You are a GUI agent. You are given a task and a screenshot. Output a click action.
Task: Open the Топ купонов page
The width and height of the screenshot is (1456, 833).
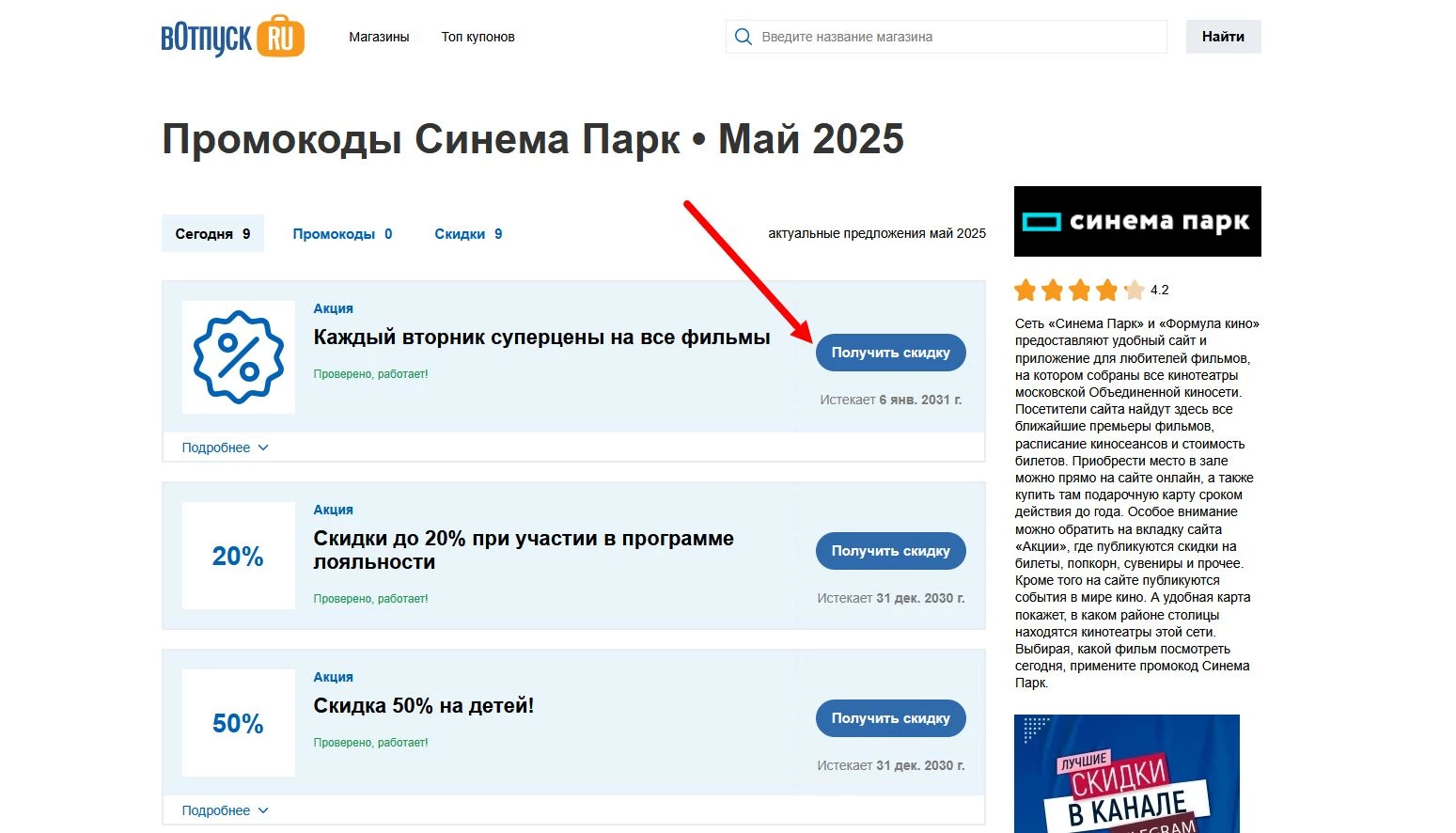coord(478,37)
